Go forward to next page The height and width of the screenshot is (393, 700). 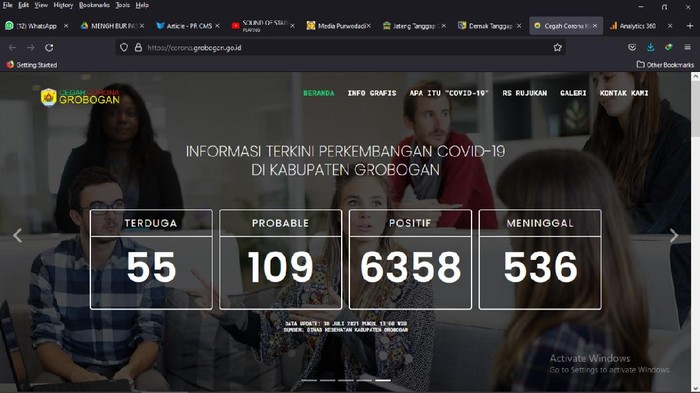[x=30, y=47]
